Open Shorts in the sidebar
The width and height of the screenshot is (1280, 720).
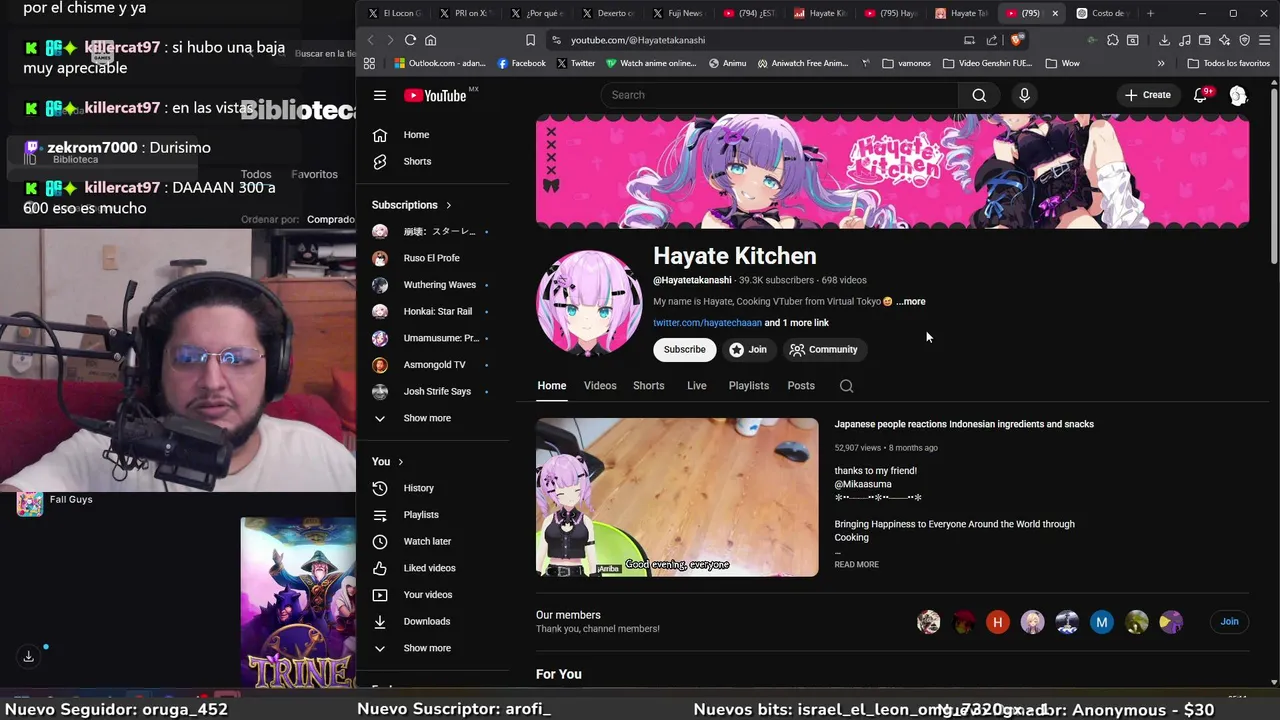(x=416, y=162)
